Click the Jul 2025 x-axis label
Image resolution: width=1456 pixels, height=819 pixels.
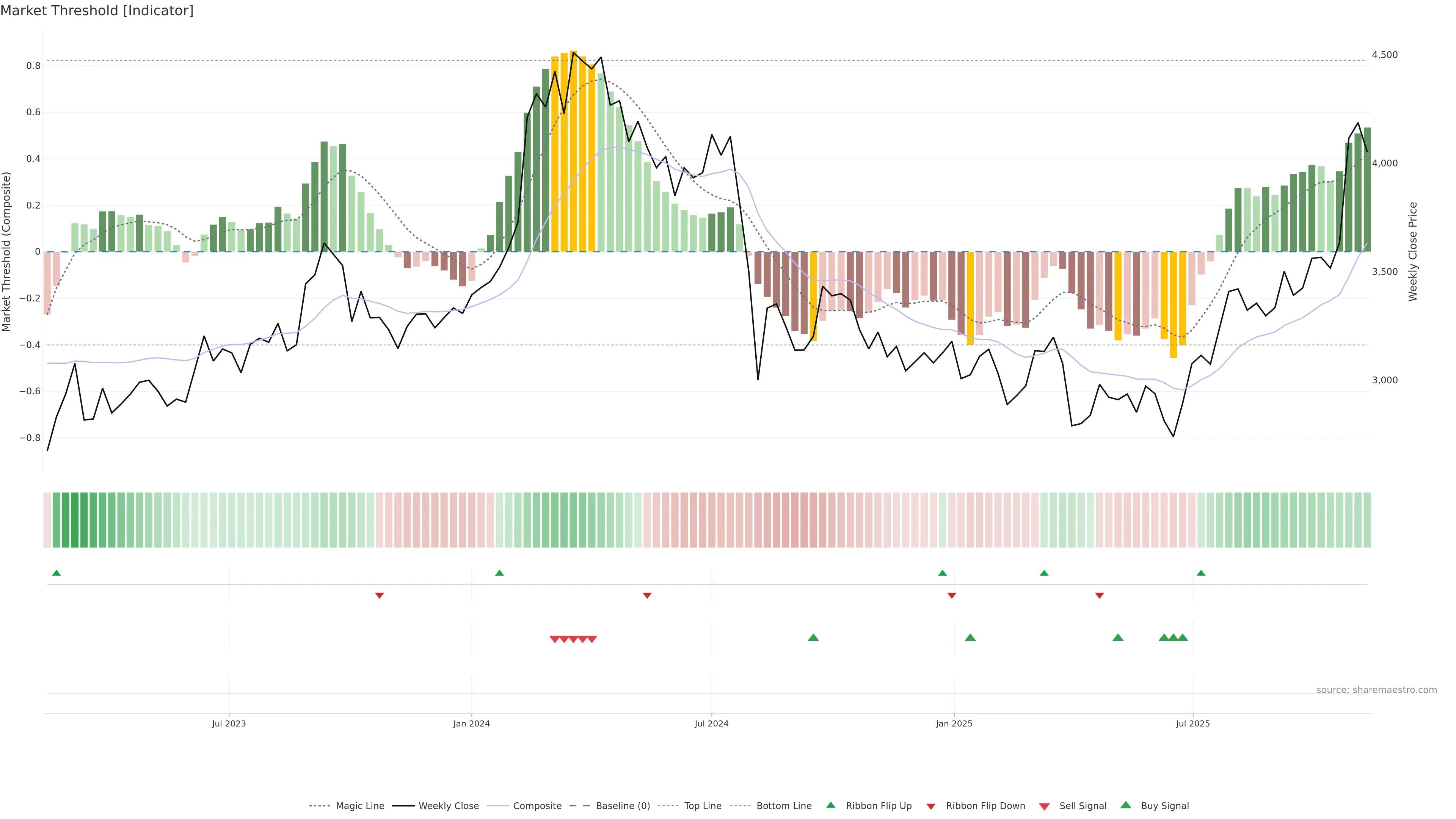tap(1192, 723)
